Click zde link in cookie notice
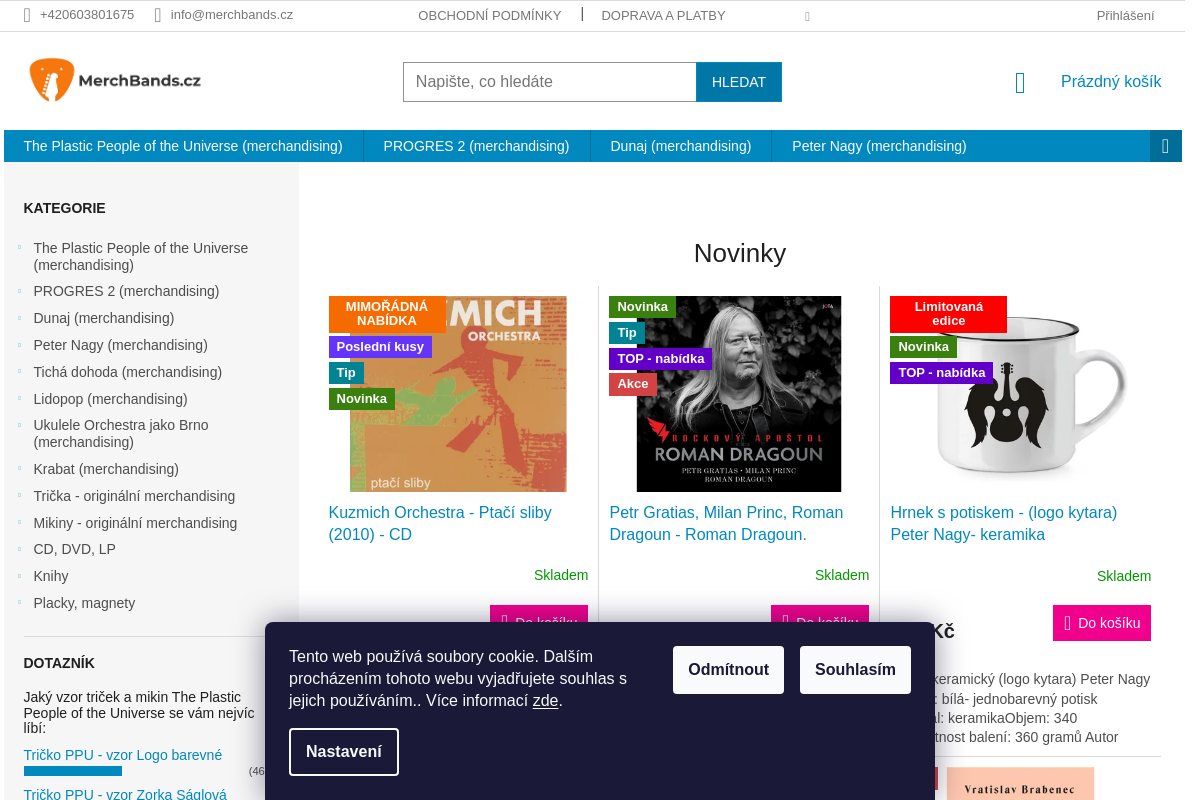The image size is (1200, 800). (545, 700)
